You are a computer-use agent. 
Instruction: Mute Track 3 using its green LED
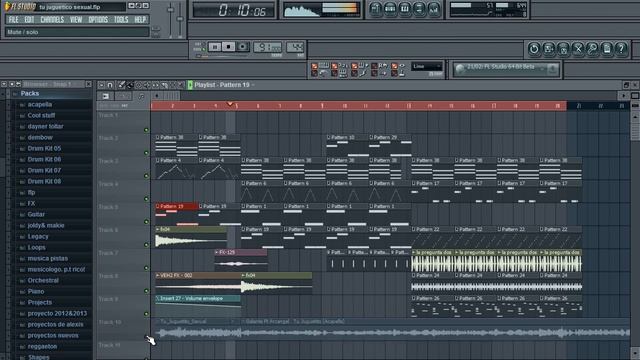point(146,176)
